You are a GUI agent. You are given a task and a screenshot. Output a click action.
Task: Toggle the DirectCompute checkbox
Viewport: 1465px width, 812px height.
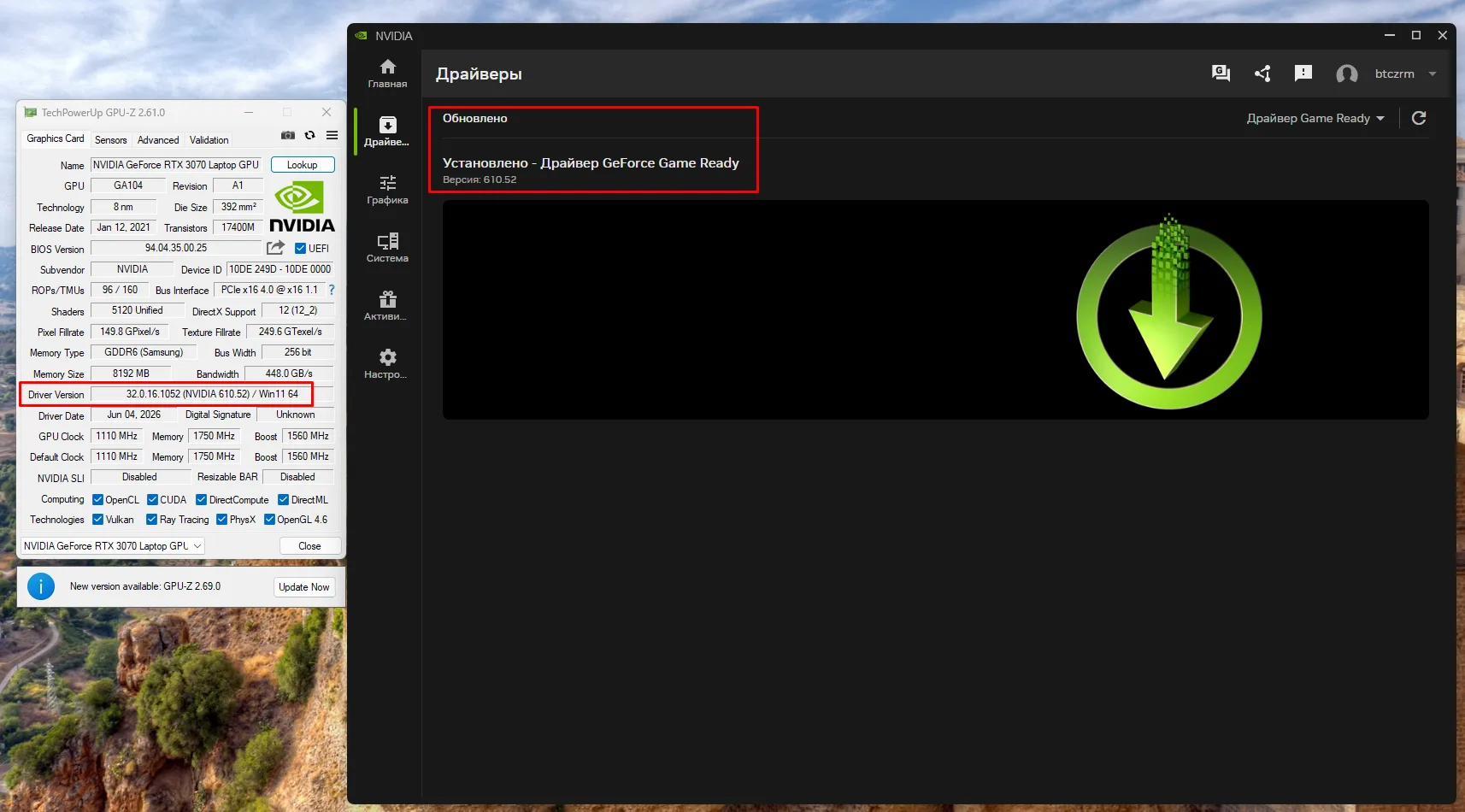click(x=202, y=500)
